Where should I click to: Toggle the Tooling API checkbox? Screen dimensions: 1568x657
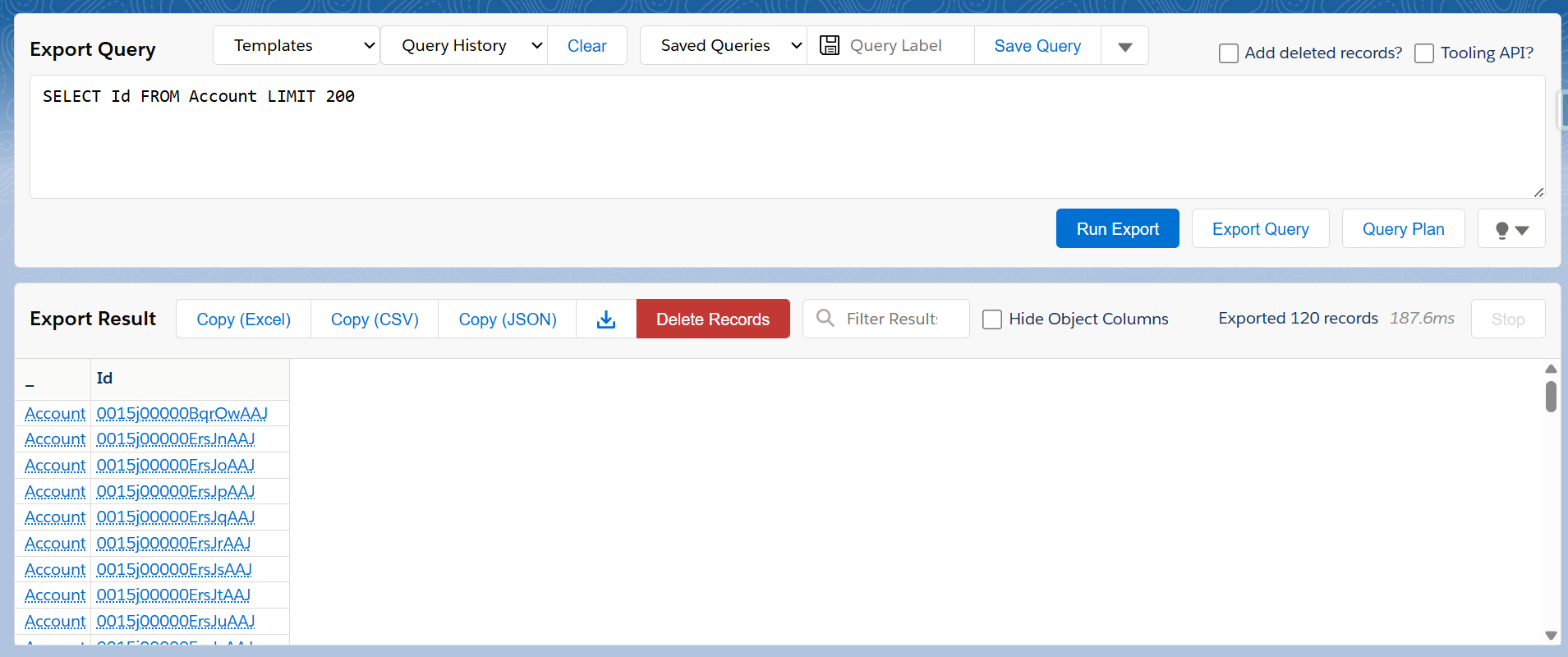1424,54
